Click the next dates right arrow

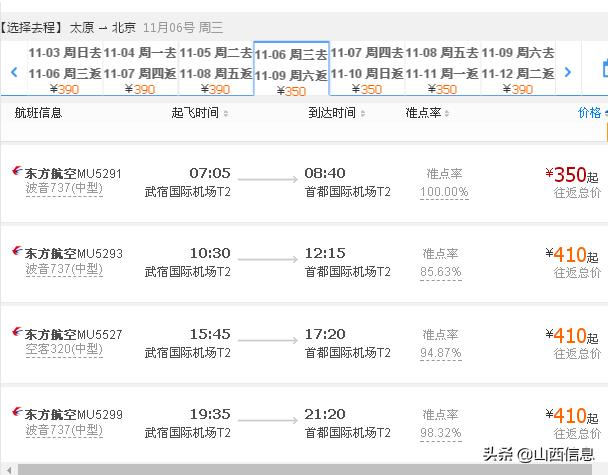click(x=568, y=72)
